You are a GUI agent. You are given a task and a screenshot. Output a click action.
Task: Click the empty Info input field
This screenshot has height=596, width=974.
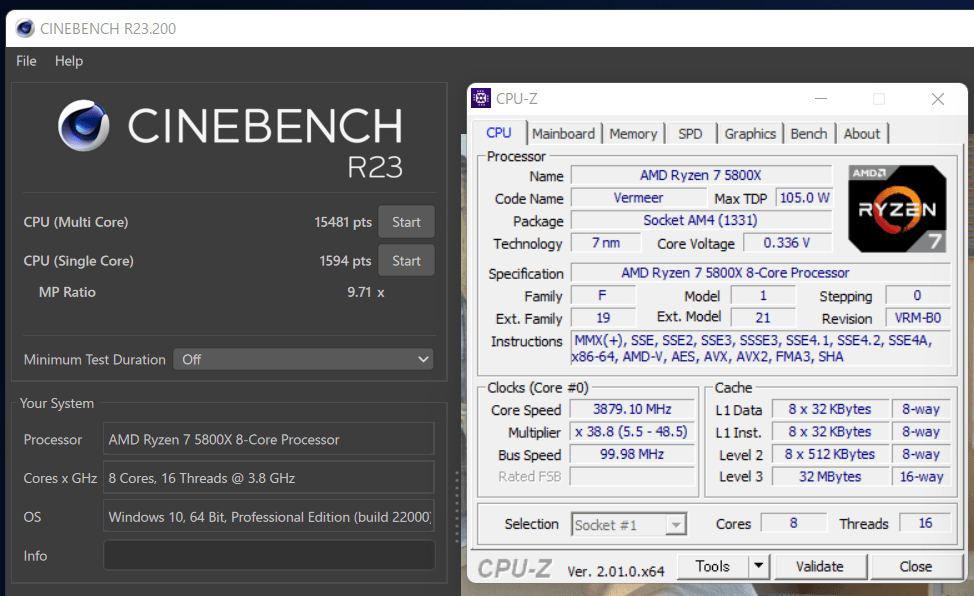click(x=268, y=555)
